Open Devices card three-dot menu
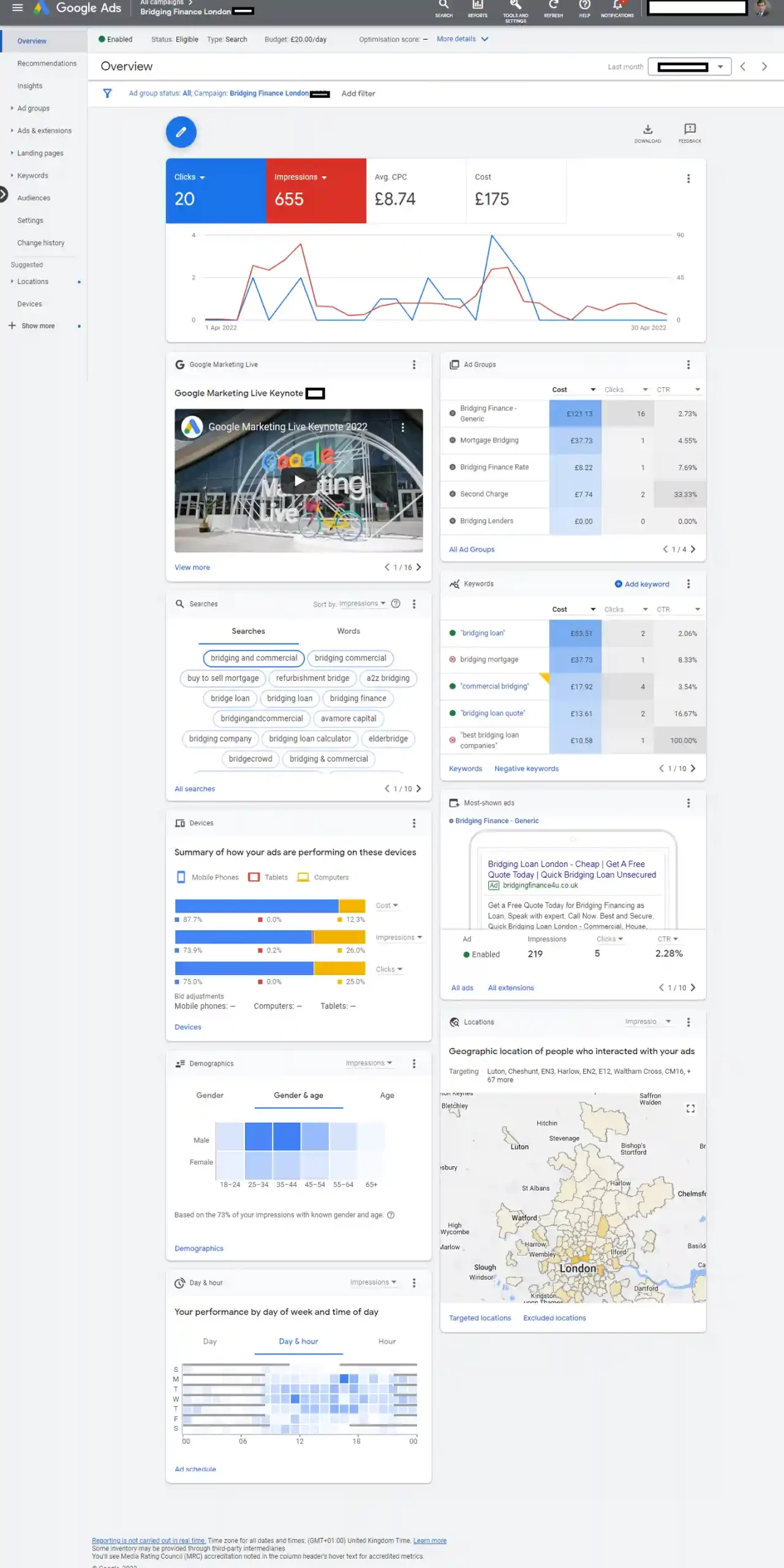The image size is (784, 1568). pyautogui.click(x=414, y=823)
